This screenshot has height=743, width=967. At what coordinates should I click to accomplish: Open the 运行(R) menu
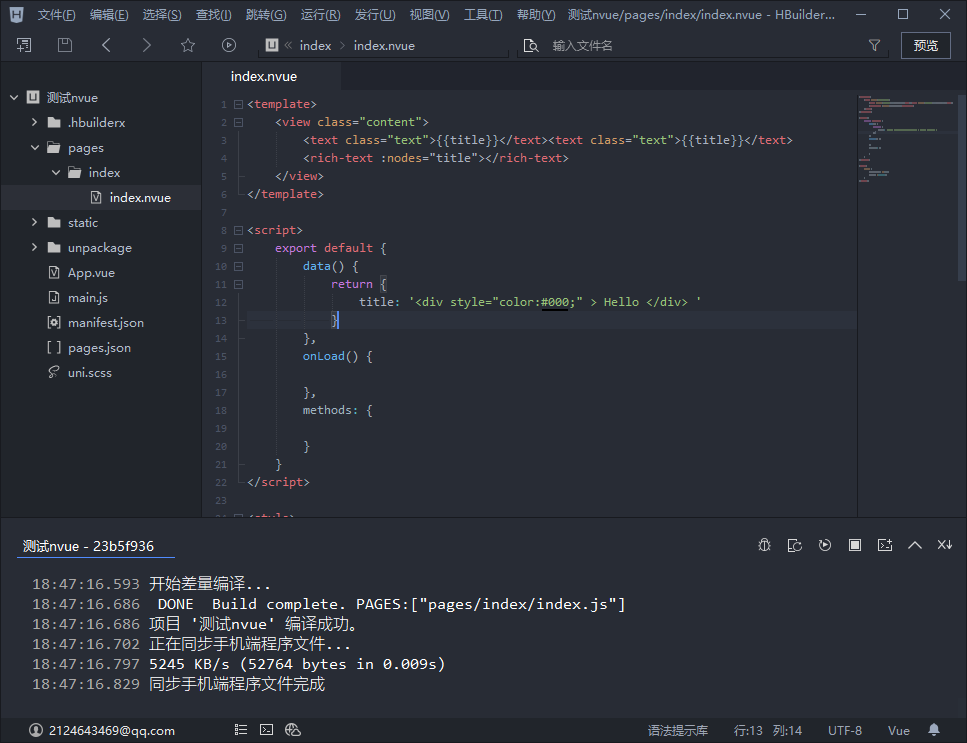coord(321,14)
